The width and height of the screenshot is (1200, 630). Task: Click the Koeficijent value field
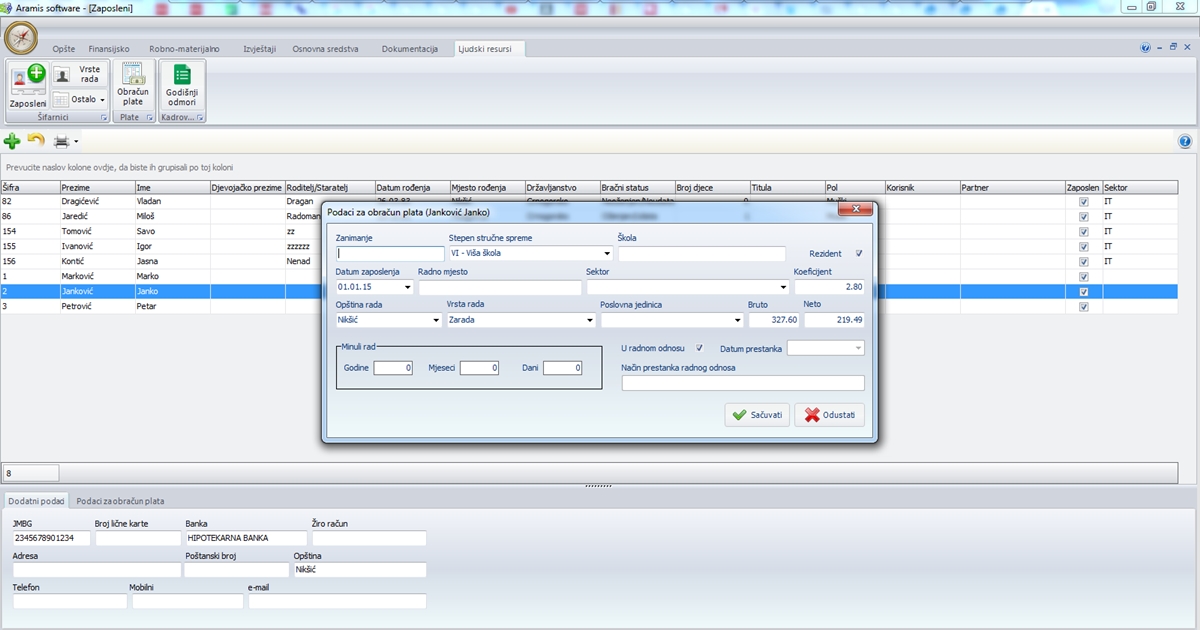(x=829, y=287)
